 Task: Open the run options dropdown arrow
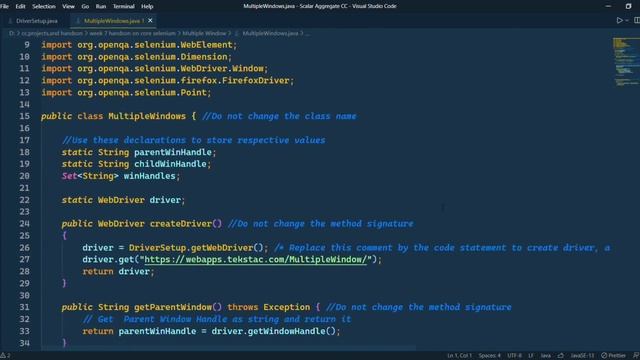[627, 20]
